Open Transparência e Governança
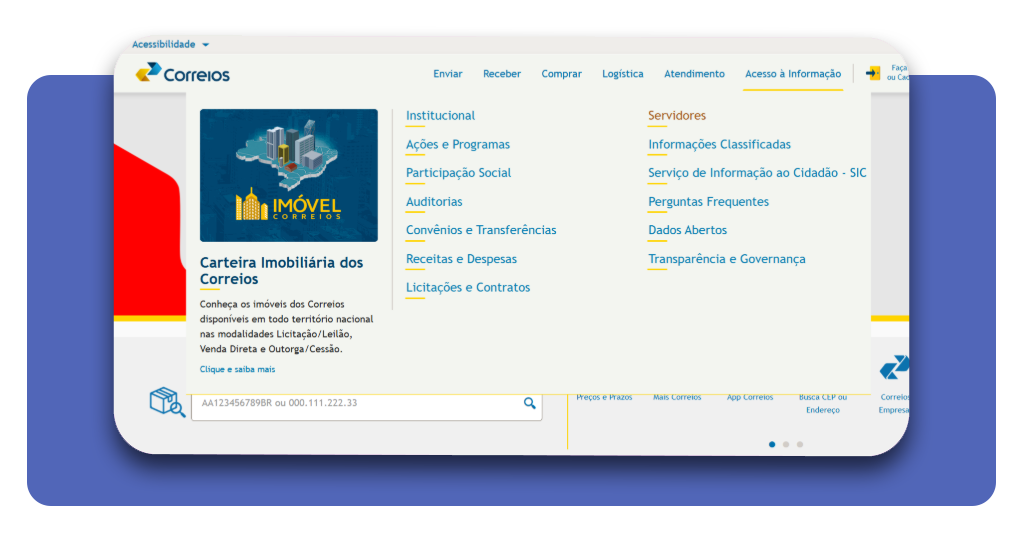This screenshot has width=1024, height=536. (727, 259)
